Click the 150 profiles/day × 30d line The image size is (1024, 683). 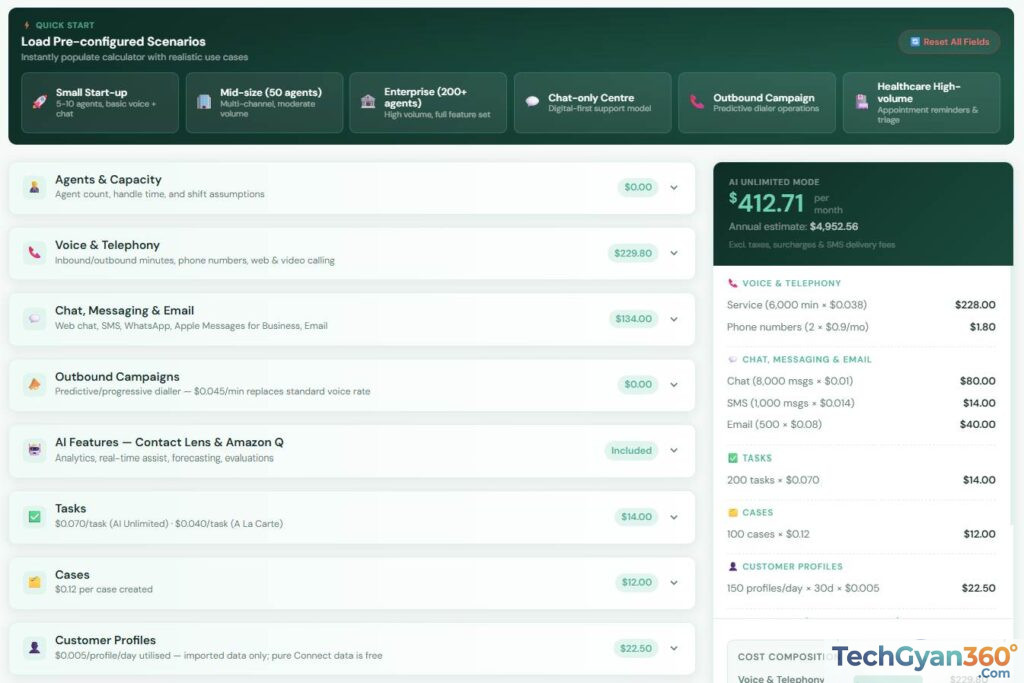click(861, 588)
